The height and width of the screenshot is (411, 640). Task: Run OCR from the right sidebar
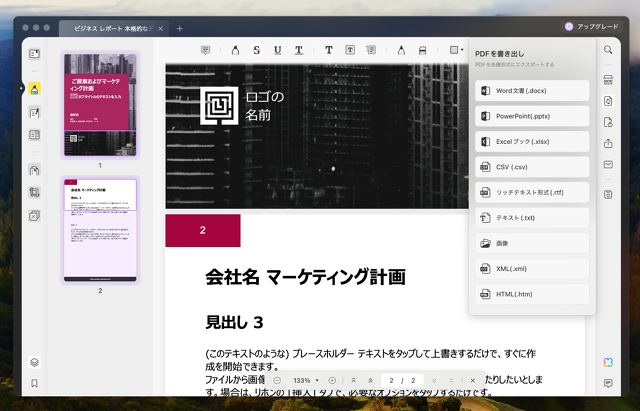[x=608, y=80]
